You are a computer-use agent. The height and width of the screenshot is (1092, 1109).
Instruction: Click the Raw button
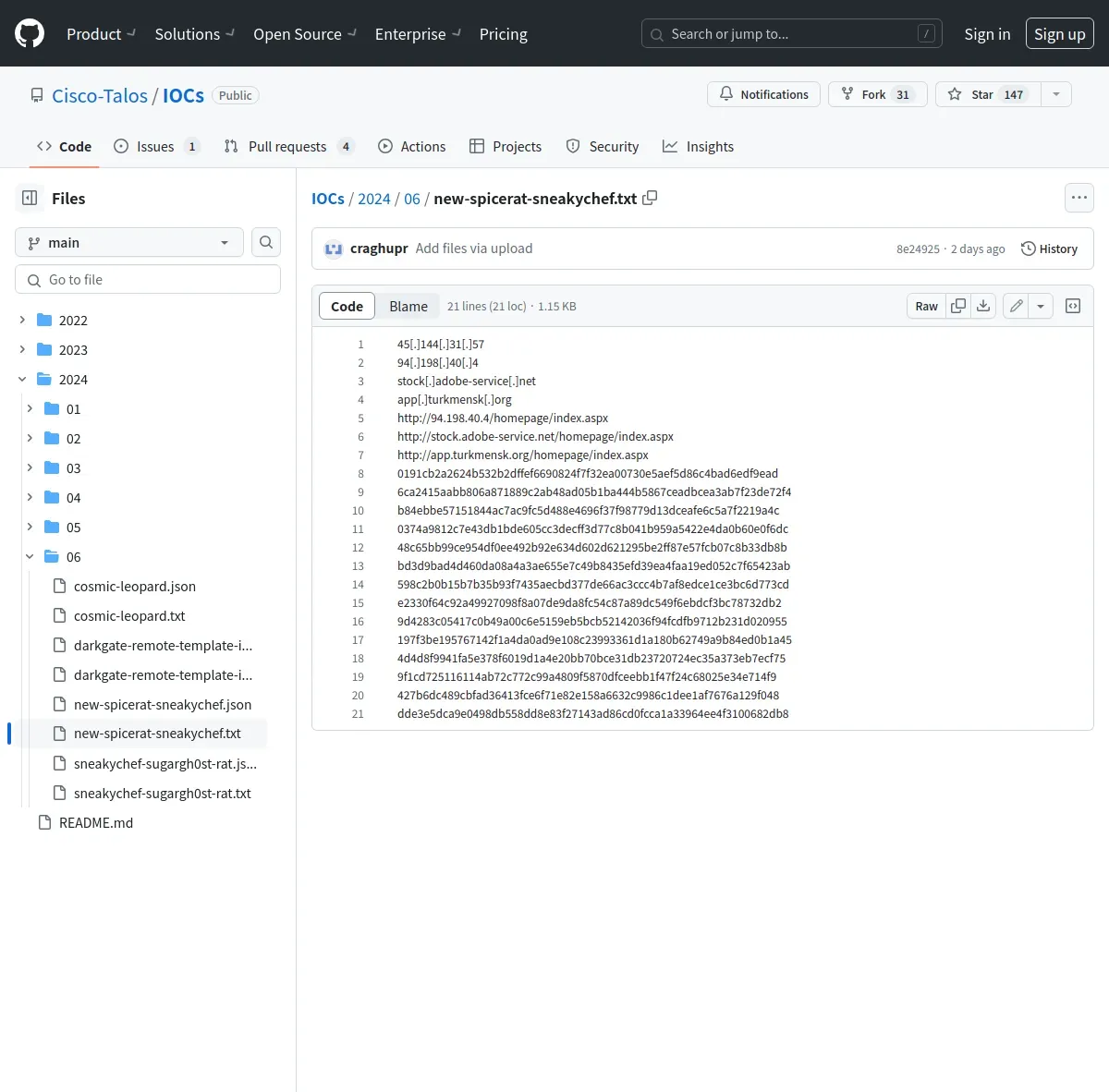926,306
